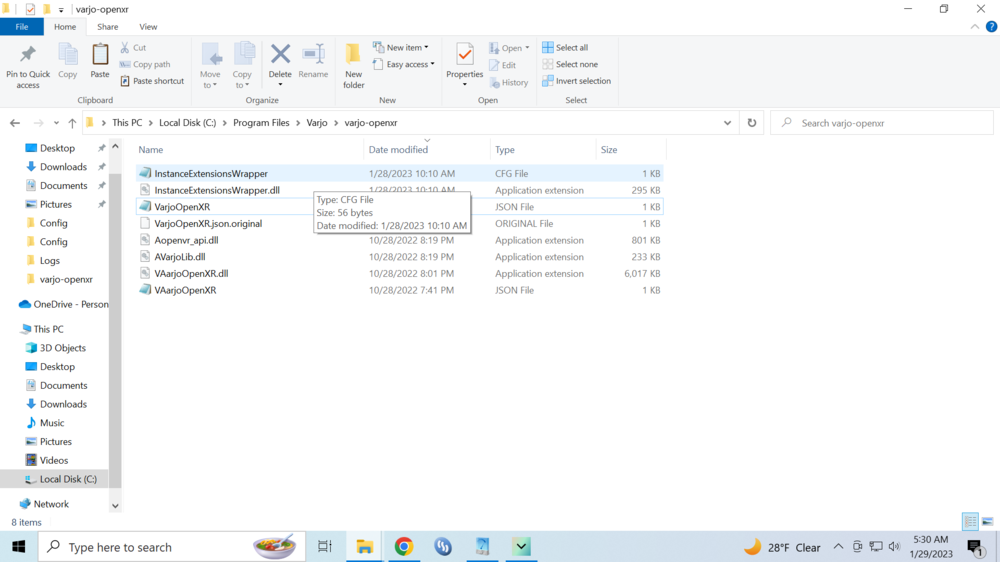Click This PC in address breadcrumb
The width and height of the screenshot is (1000, 562).
[x=127, y=122]
